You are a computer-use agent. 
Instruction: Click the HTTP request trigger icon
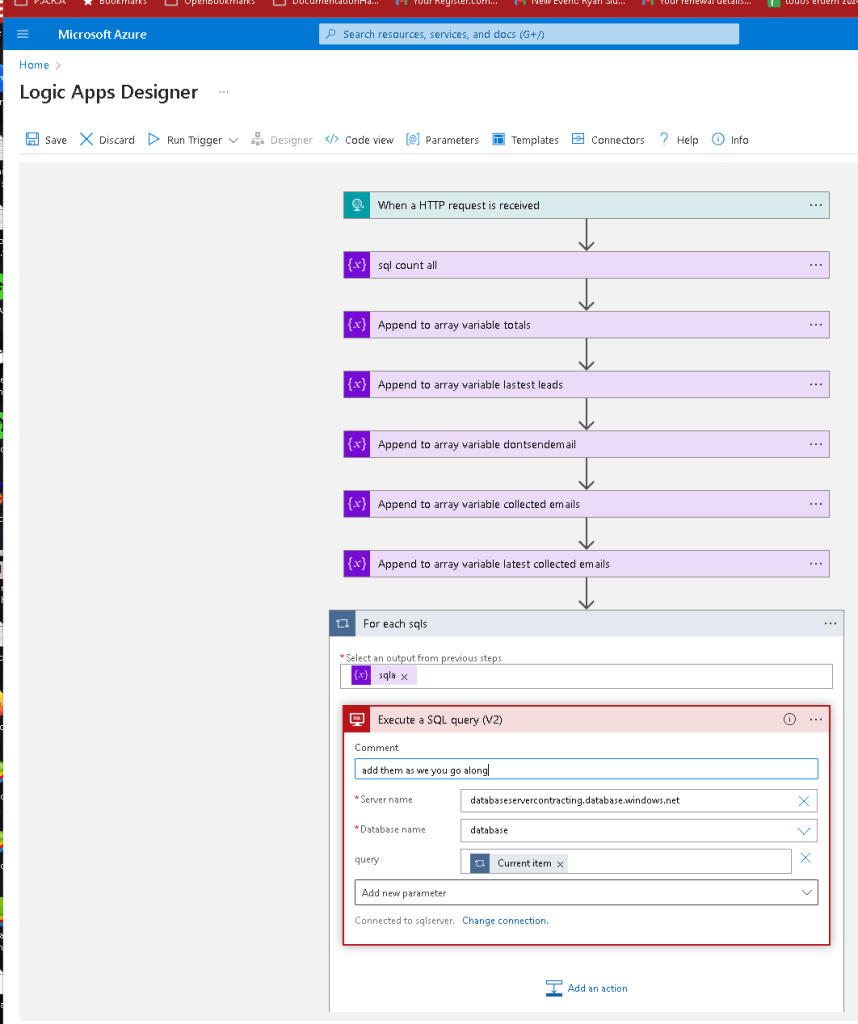(357, 205)
